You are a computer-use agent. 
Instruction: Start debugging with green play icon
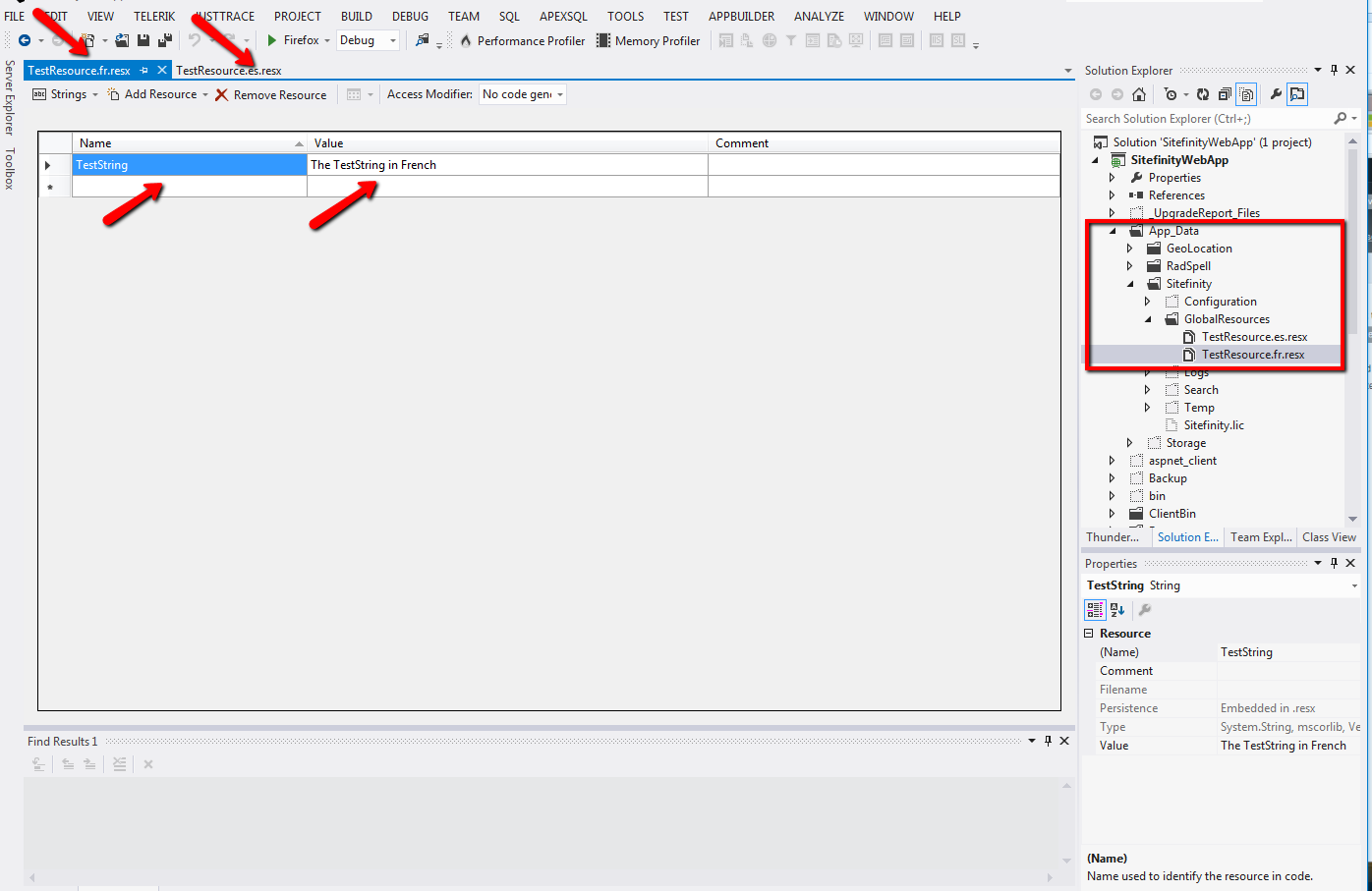pyautogui.click(x=272, y=40)
